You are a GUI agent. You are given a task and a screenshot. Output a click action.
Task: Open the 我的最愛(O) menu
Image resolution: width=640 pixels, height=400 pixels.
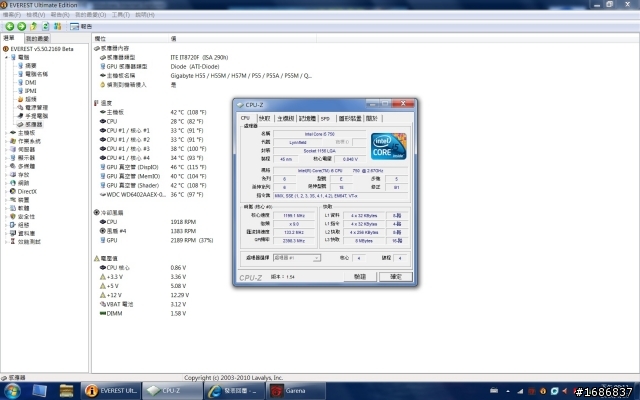point(91,15)
